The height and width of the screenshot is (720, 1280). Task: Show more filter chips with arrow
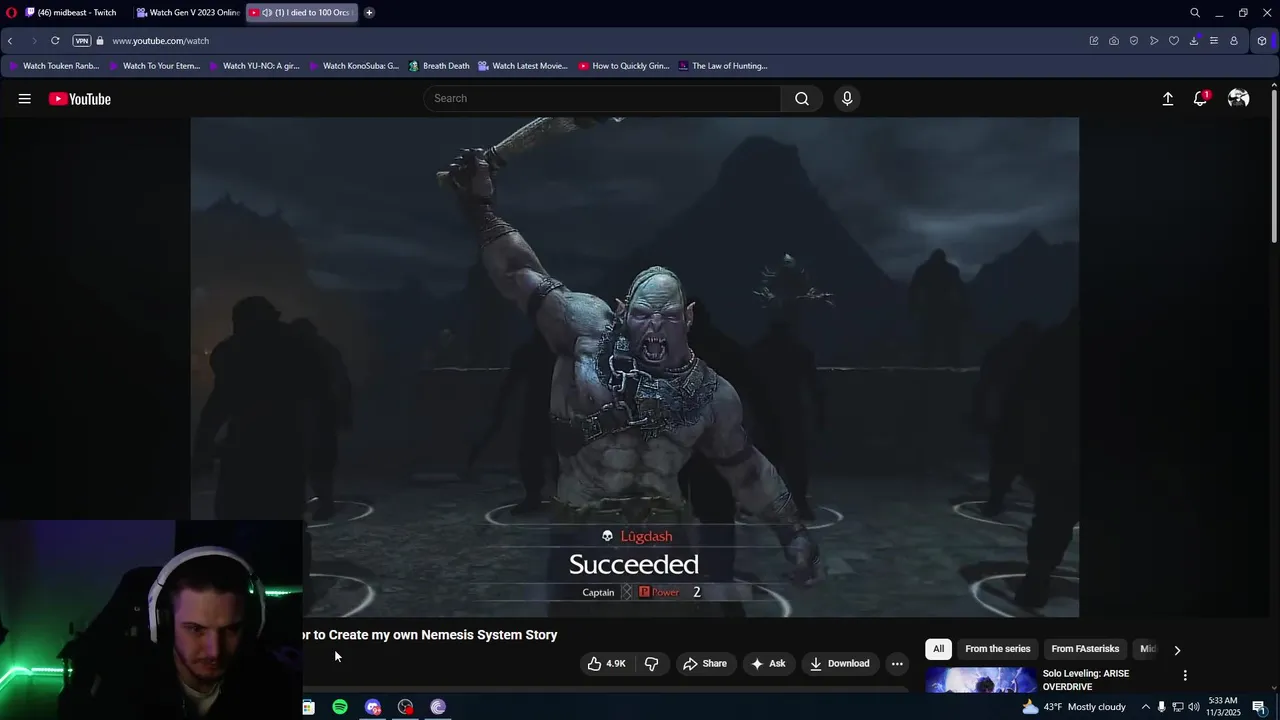pos(1177,650)
